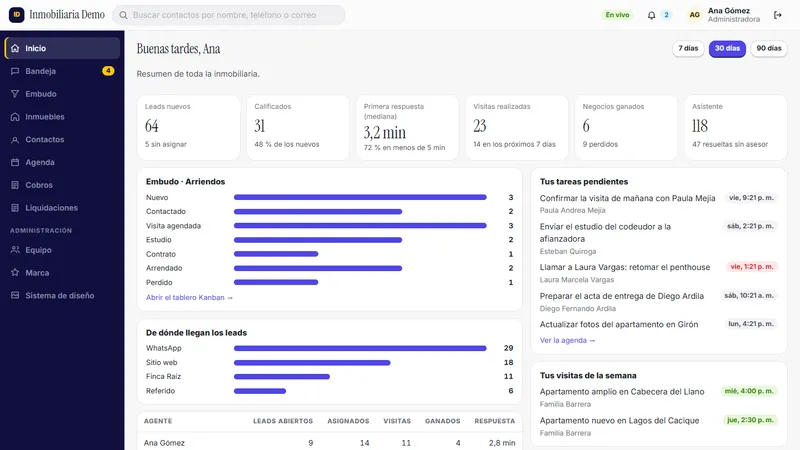
Task: Click the LEADS ABIERTOS column header
Action: 283,421
